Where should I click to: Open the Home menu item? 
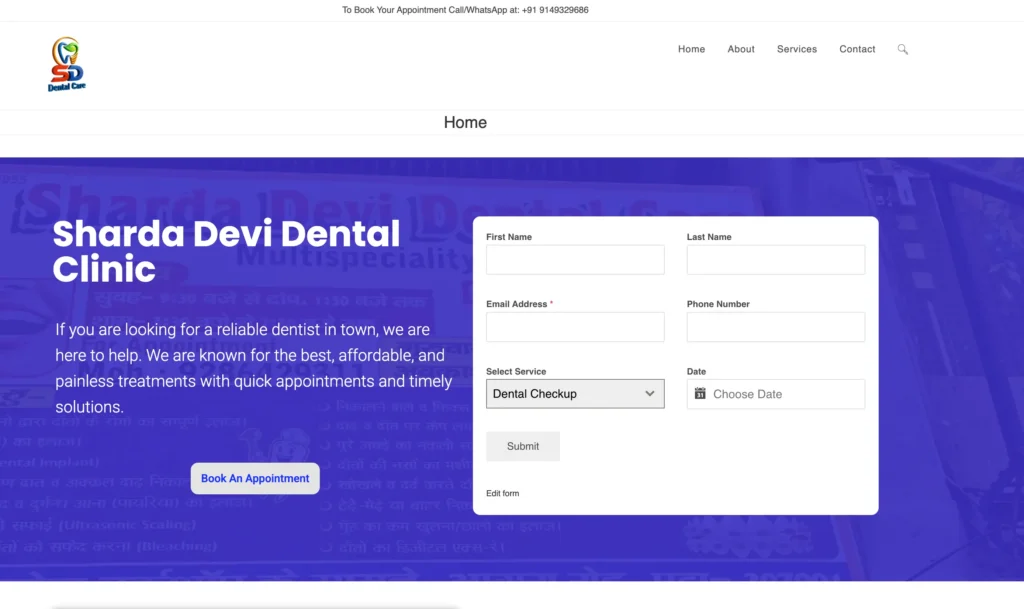coord(691,49)
